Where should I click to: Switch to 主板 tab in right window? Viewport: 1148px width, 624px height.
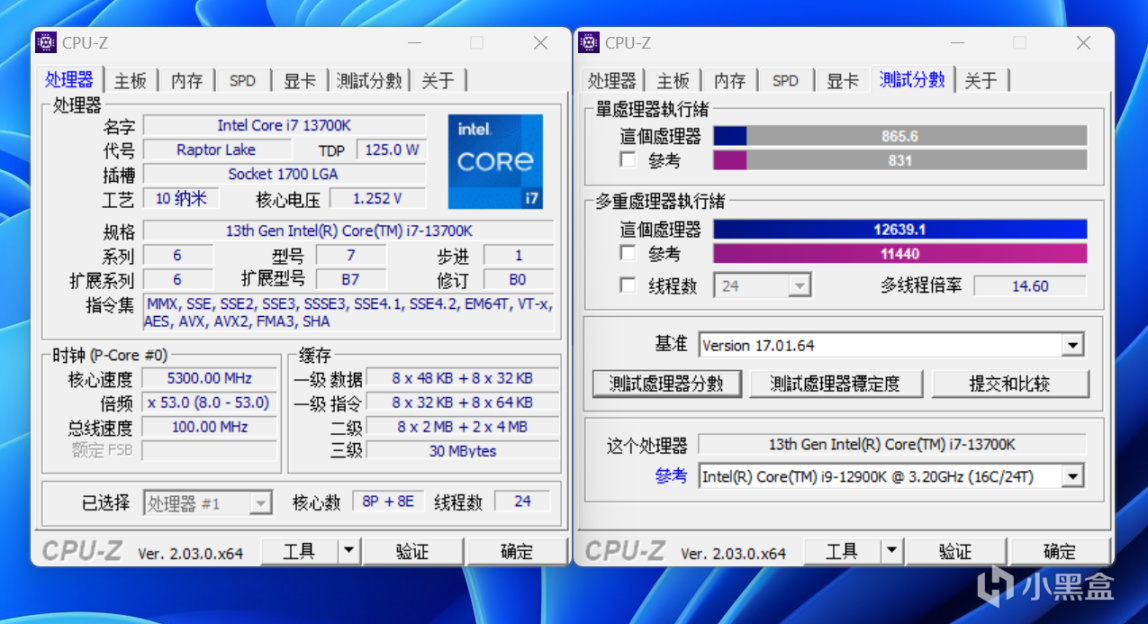pos(673,81)
